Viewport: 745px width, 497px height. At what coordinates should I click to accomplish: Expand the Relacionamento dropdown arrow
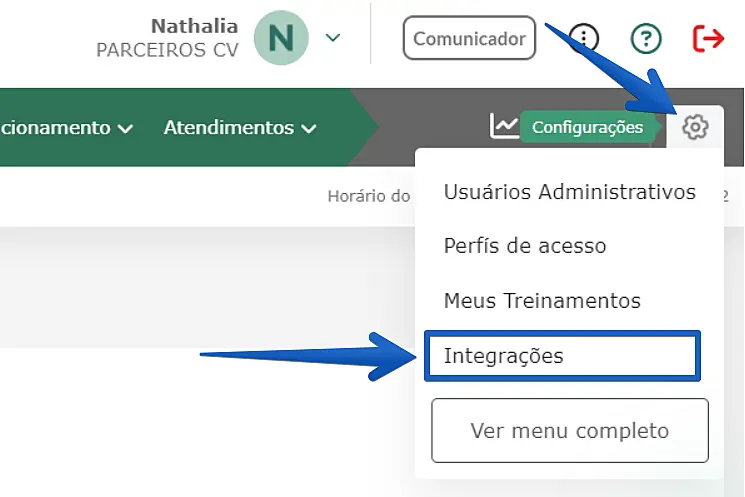pos(125,128)
